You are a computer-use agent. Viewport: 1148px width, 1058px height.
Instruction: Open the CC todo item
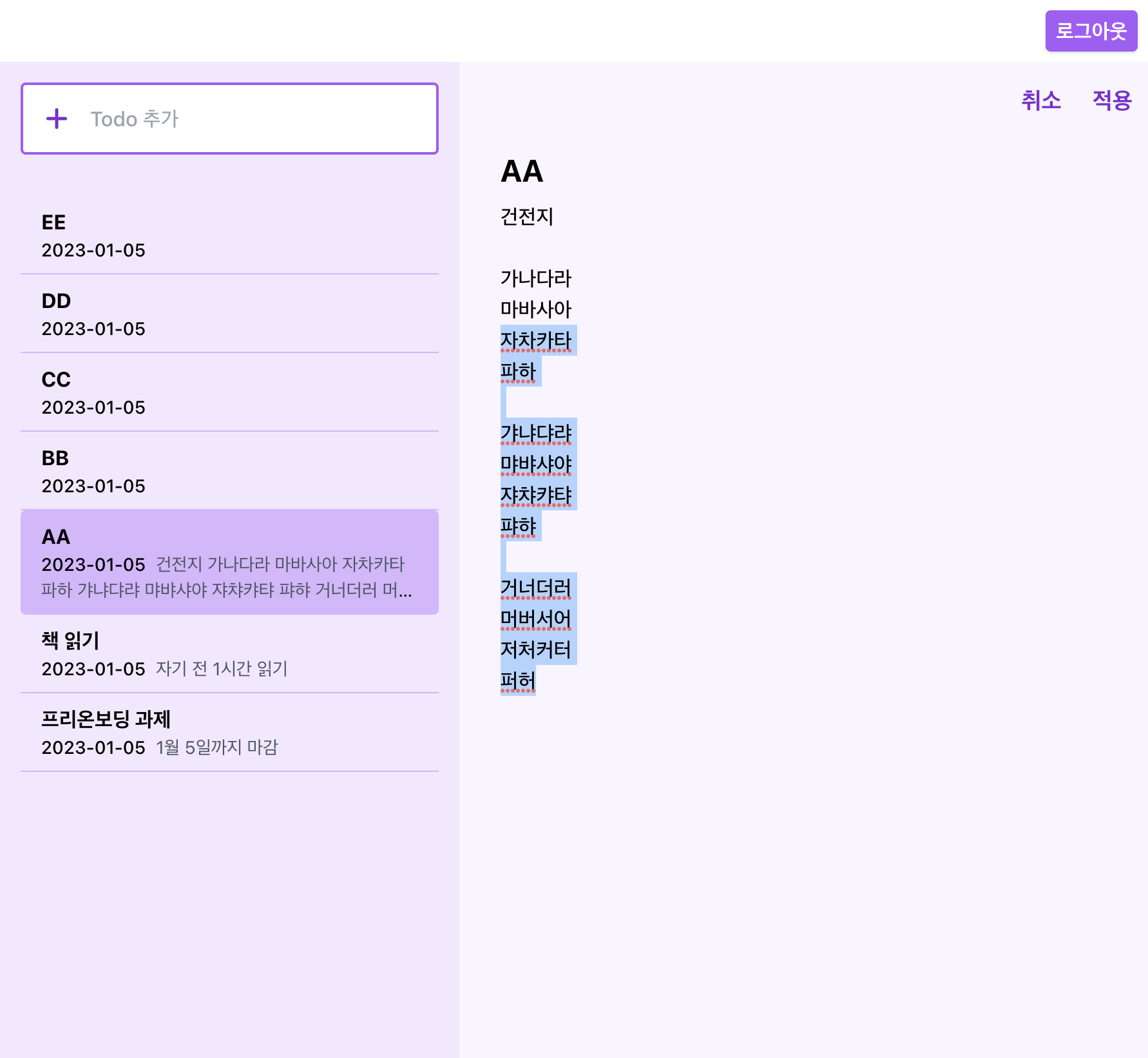click(229, 392)
